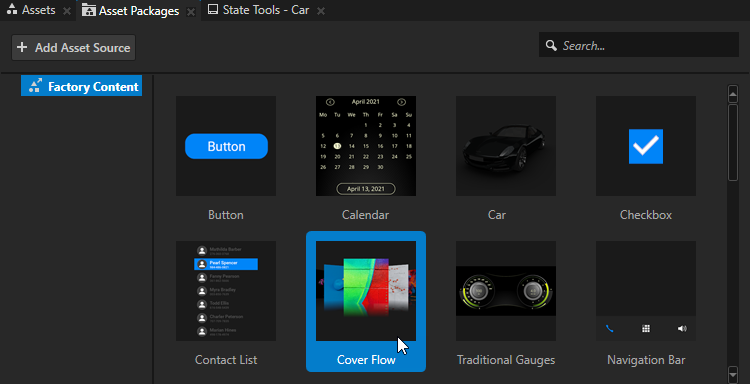Click the 'Contact List' label text
750x384 pixels.
(226, 360)
